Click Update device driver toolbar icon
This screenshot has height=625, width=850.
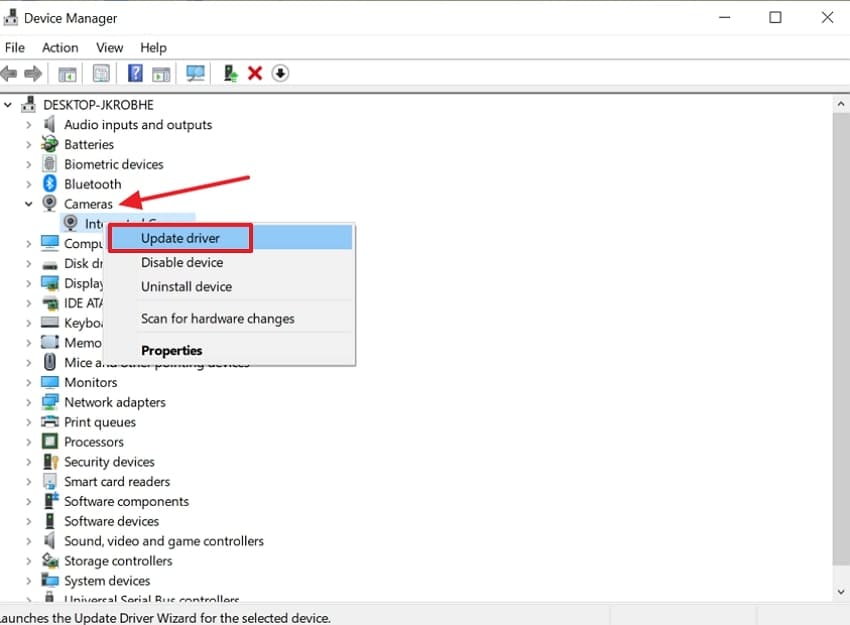[231, 73]
